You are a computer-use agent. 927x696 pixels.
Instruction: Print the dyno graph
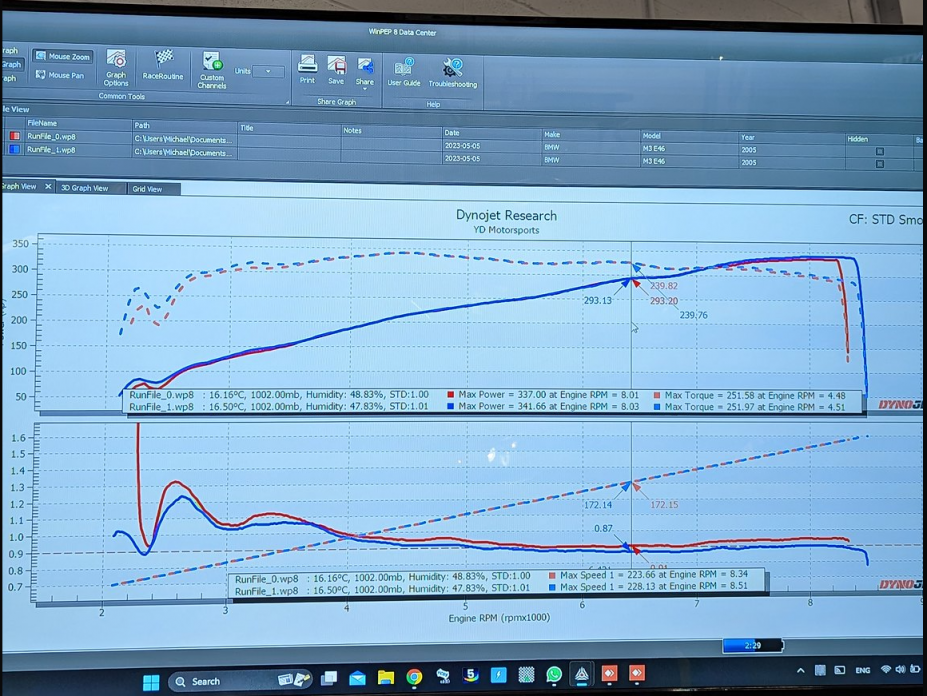click(x=307, y=68)
